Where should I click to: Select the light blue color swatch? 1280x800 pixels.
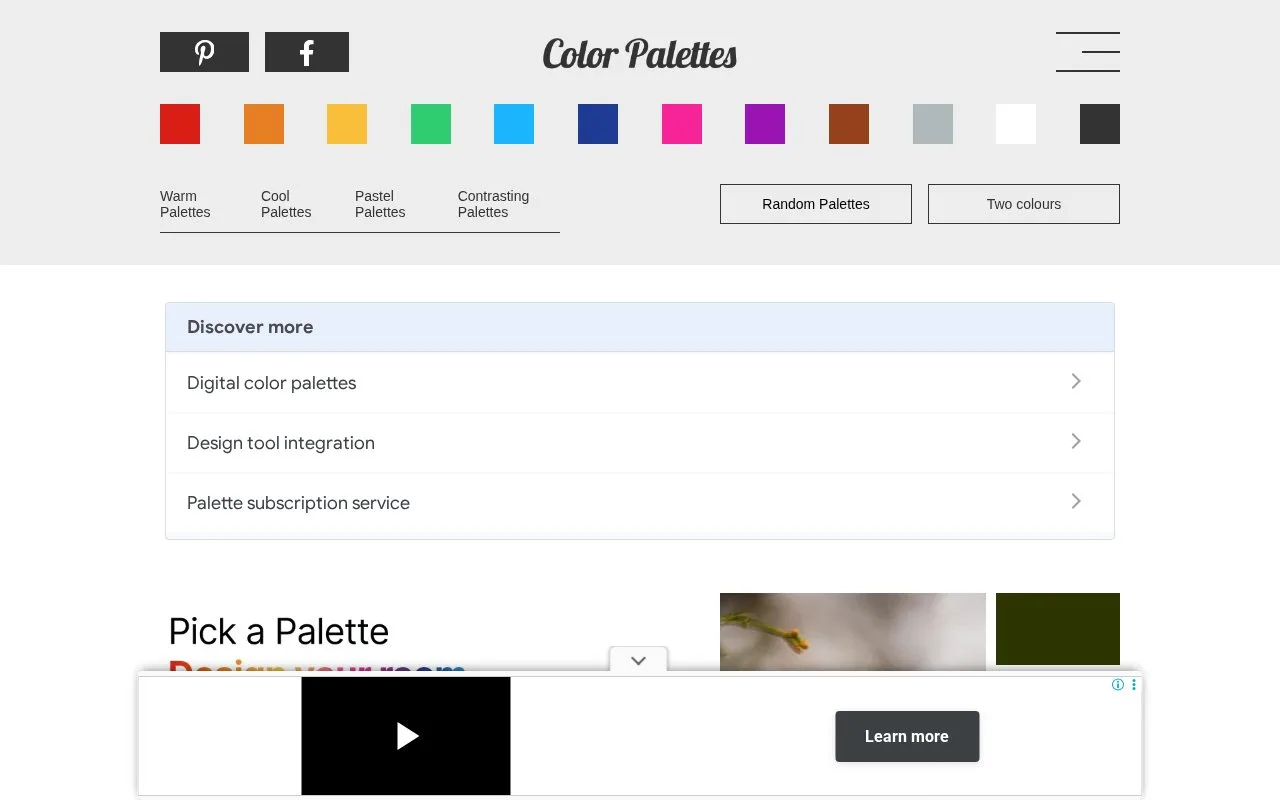(514, 124)
